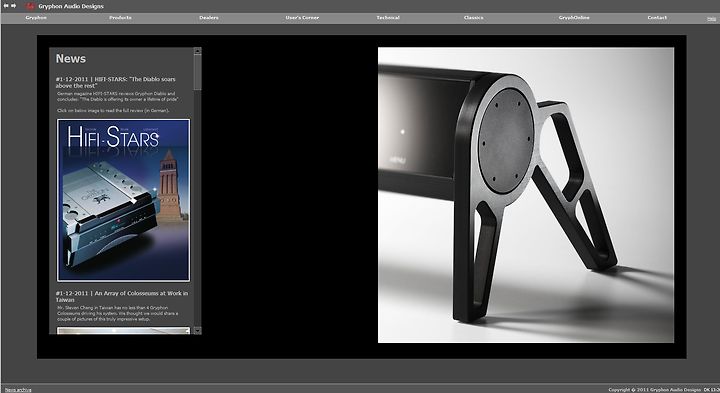Click the small Help link at the right of the menu bar
This screenshot has height=393, width=720.
pyautogui.click(x=711, y=19)
